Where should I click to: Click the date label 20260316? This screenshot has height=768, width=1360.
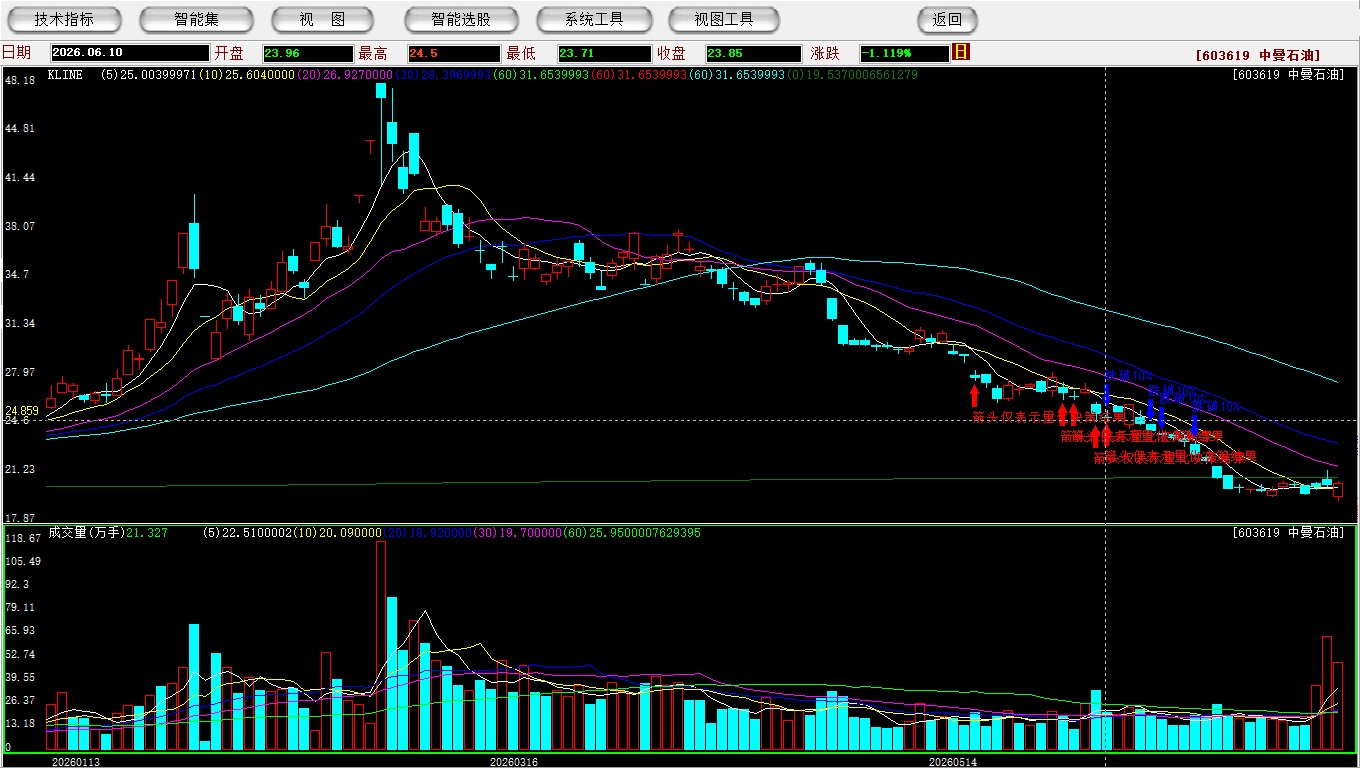point(513,761)
